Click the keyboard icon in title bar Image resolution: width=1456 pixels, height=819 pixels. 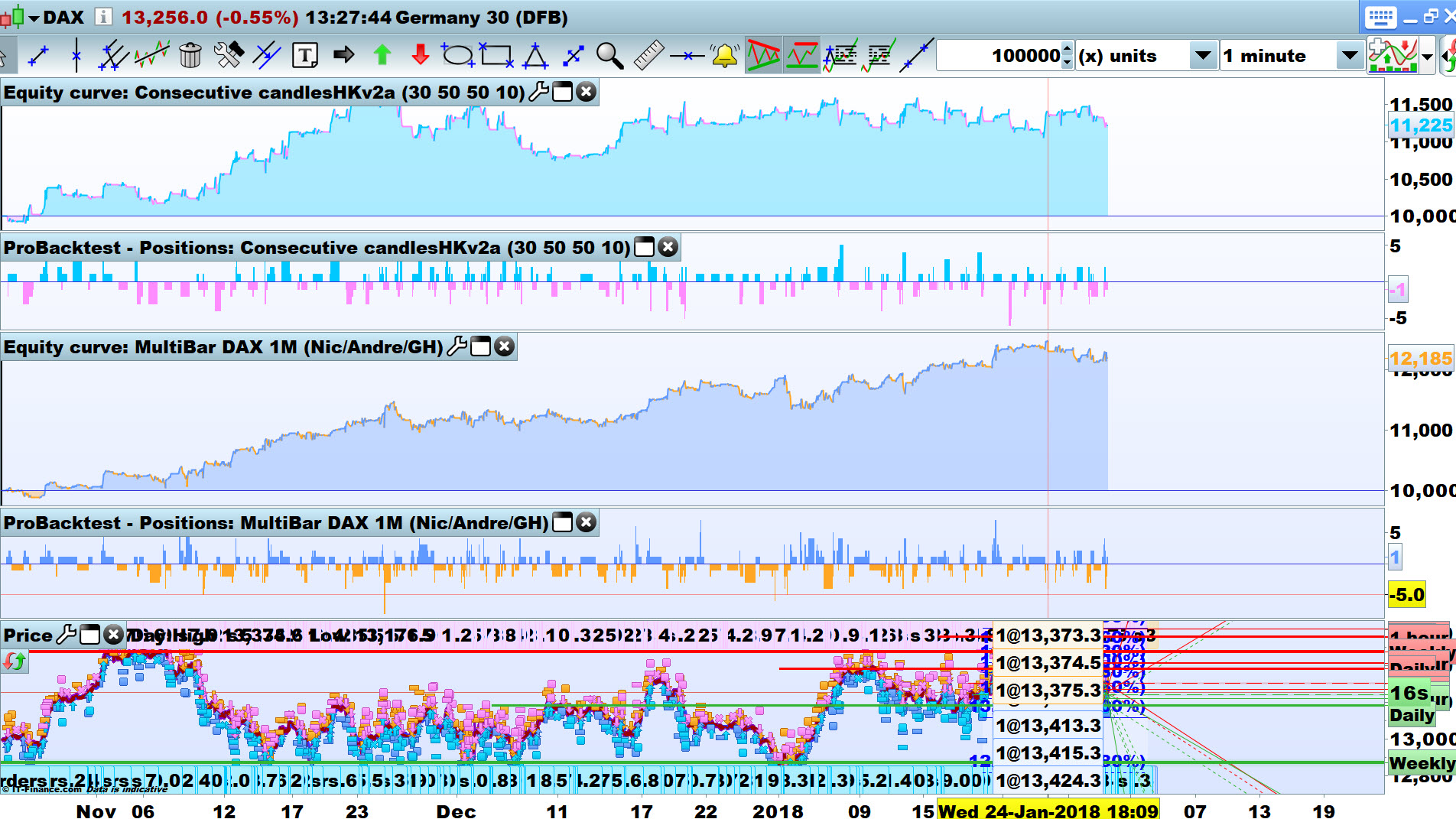[1380, 17]
